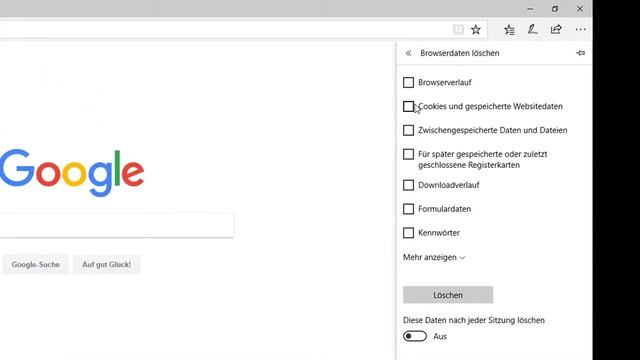
Task: Check the Kennwörter checkbox
Action: point(408,233)
